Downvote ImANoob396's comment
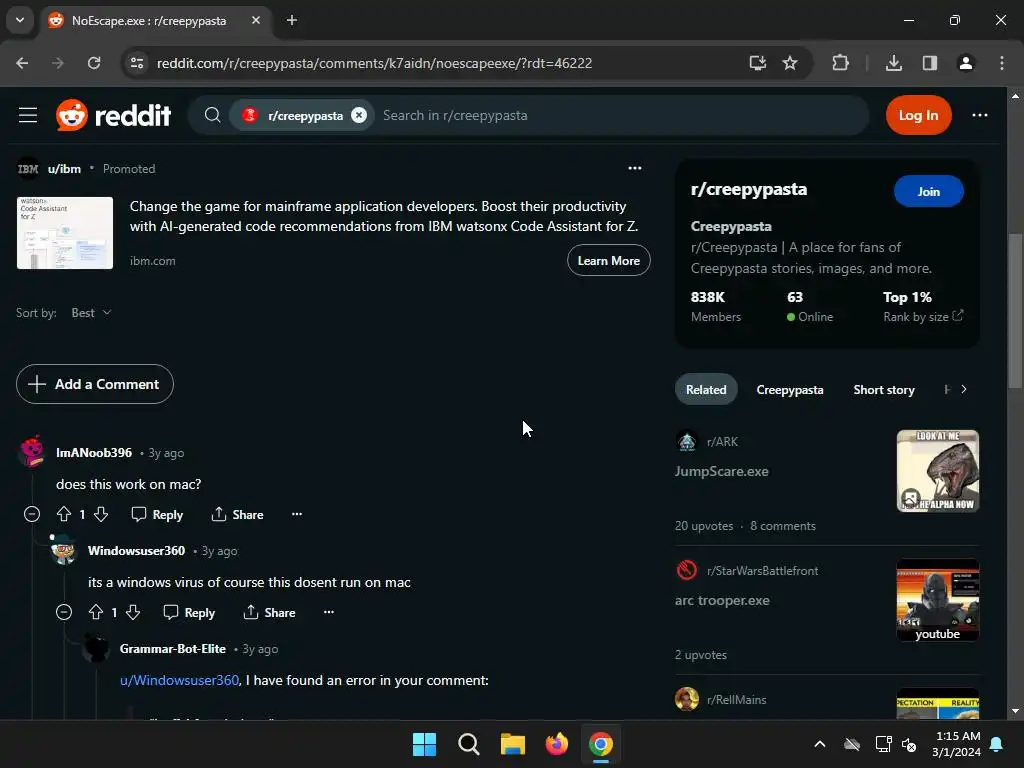1024x768 pixels. coord(101,515)
